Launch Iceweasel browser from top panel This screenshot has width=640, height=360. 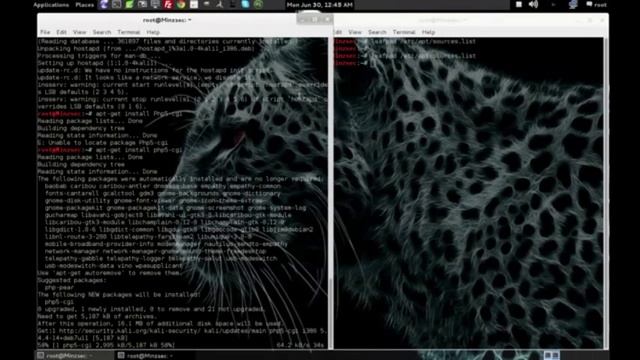104,4
